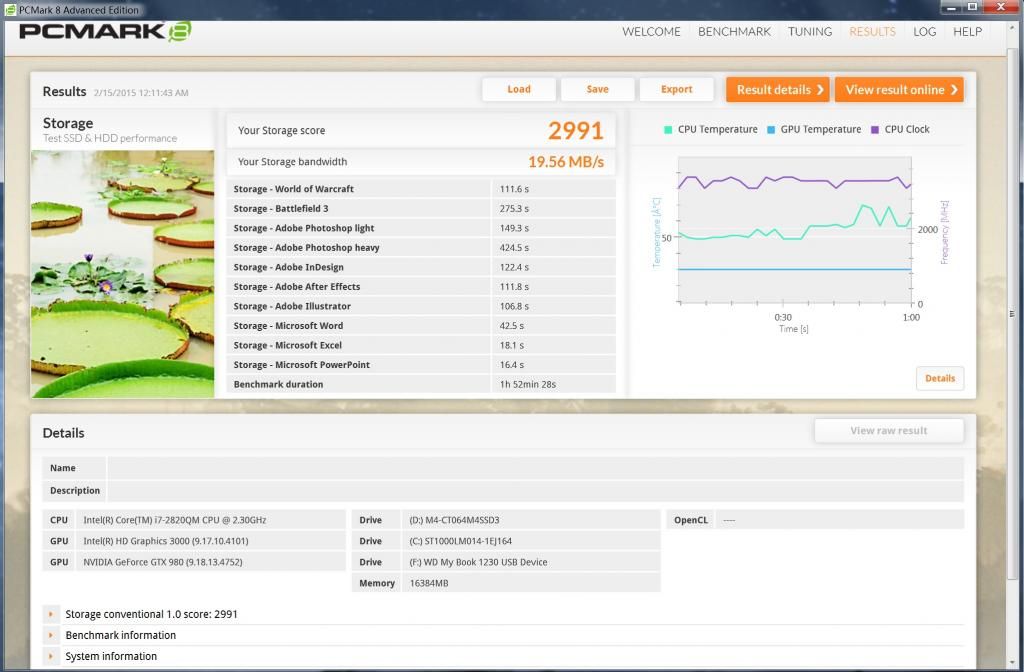The width and height of the screenshot is (1024, 672).
Task: Select the RESULTS tab
Action: (872, 31)
